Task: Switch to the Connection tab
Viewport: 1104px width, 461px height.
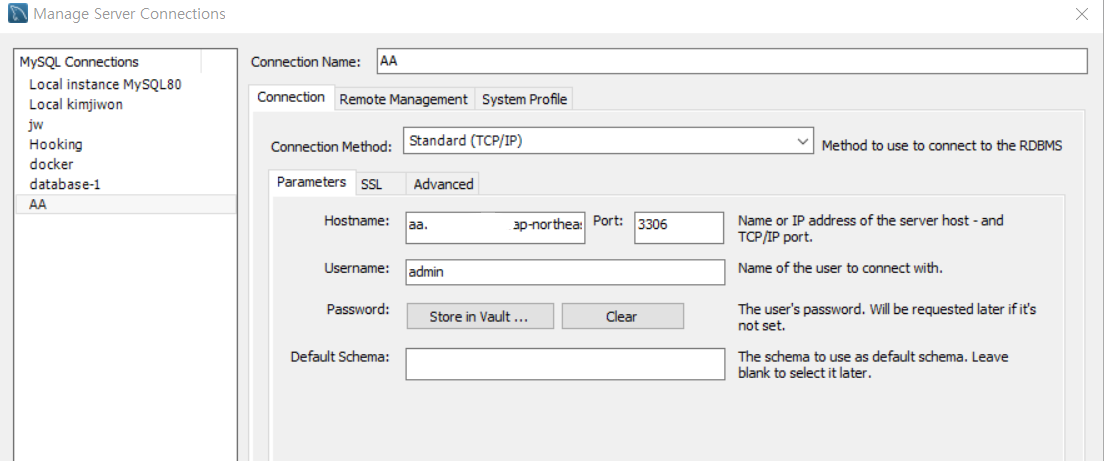Action: [x=291, y=98]
